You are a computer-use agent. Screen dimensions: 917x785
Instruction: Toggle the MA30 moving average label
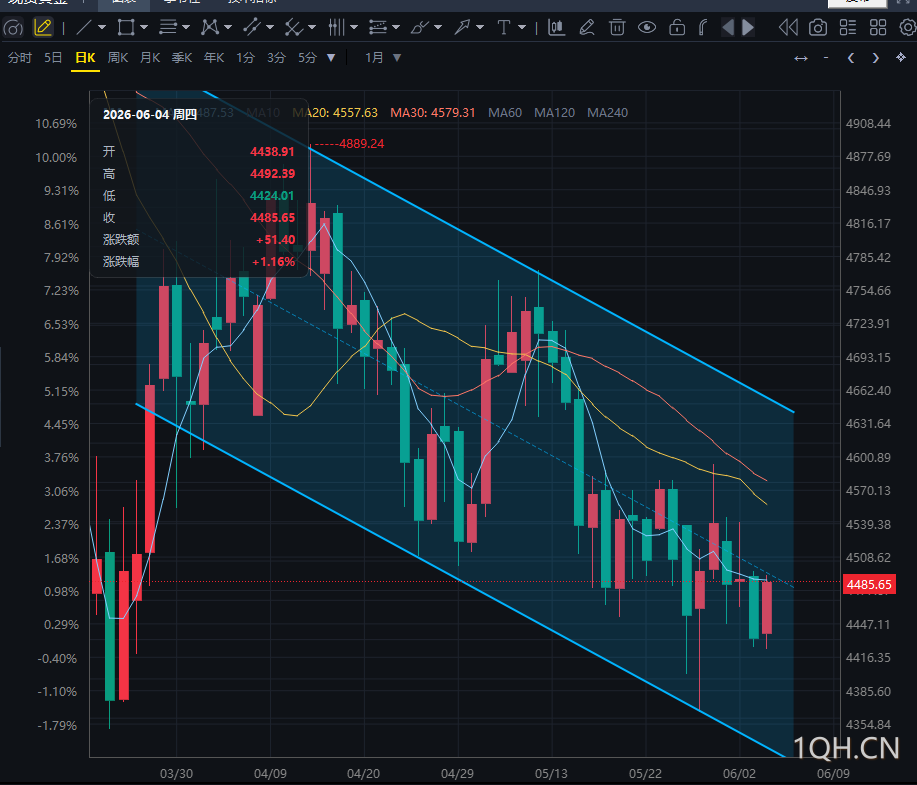tap(433, 113)
